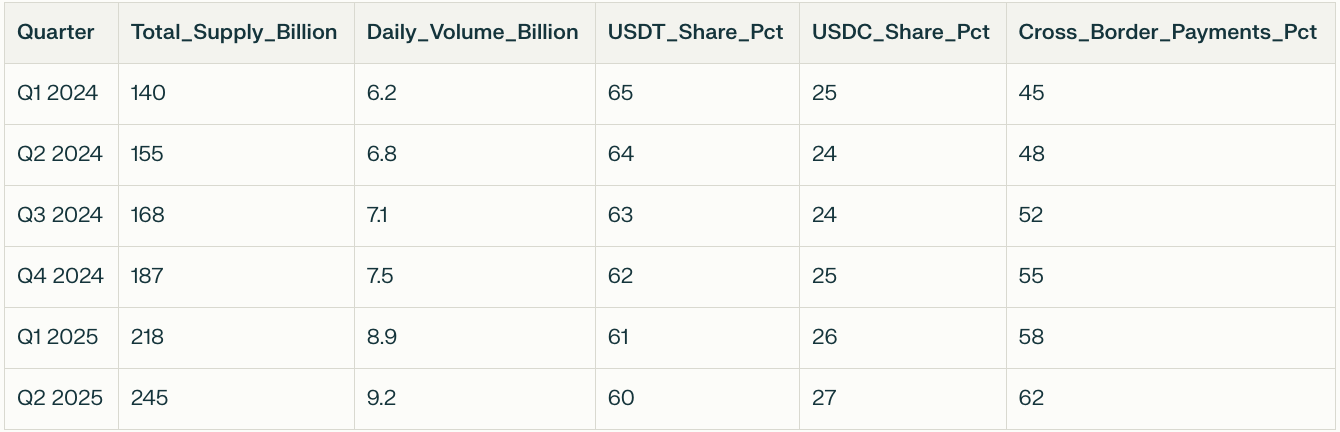Image resolution: width=1340 pixels, height=432 pixels.
Task: Select the USDC_Share_Pct header cell
Action: pyautogui.click(x=900, y=32)
